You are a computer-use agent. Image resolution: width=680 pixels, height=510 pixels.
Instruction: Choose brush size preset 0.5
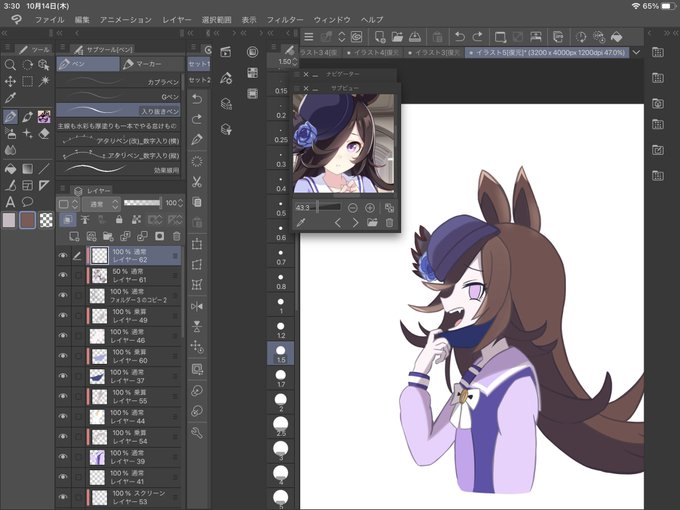(281, 209)
